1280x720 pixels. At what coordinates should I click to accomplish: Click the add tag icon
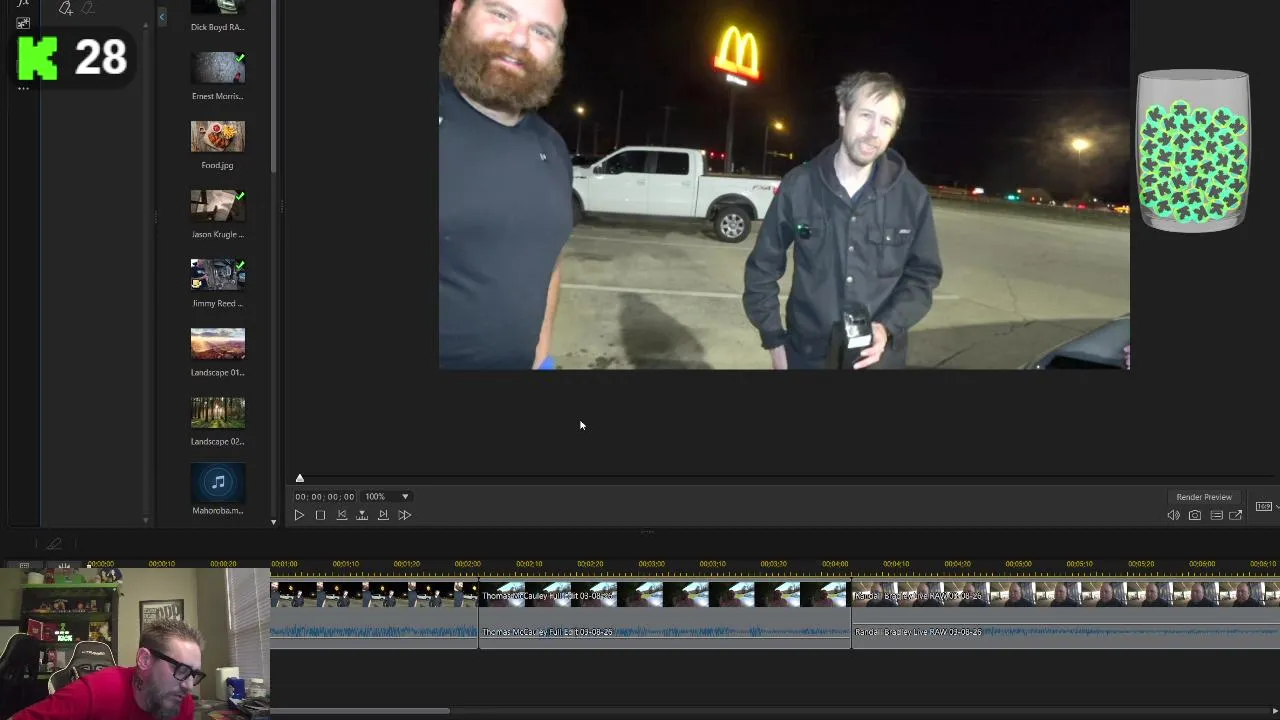66,8
